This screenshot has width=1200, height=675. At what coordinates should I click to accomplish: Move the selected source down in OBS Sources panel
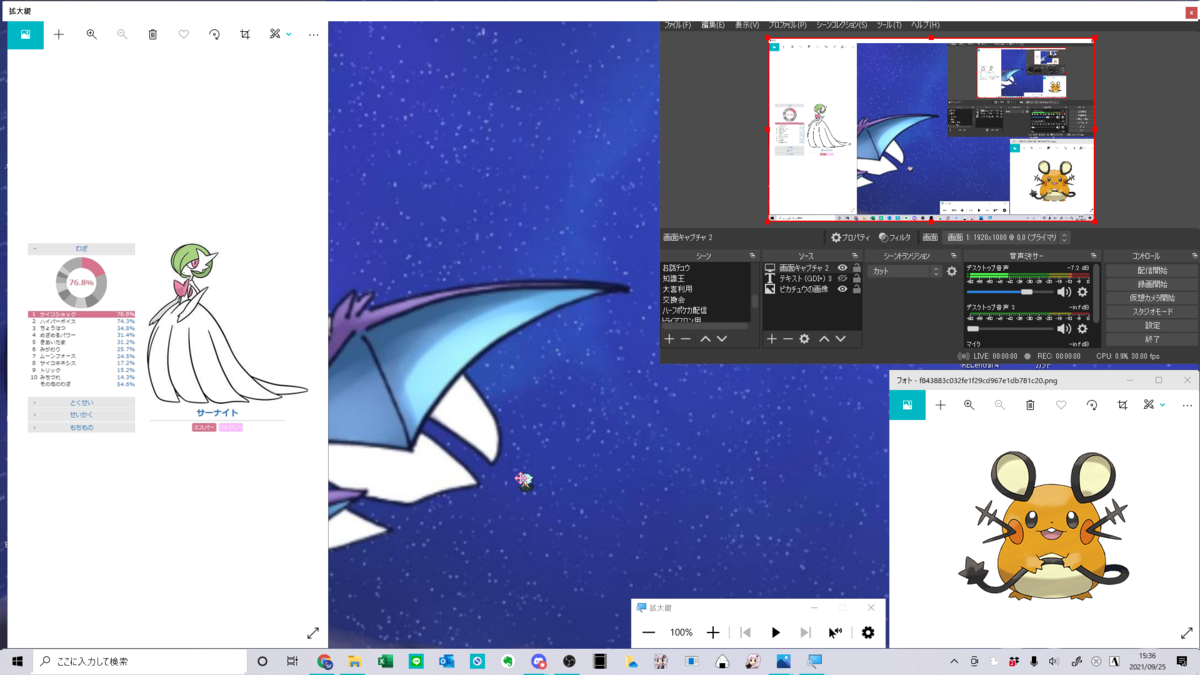(840, 339)
